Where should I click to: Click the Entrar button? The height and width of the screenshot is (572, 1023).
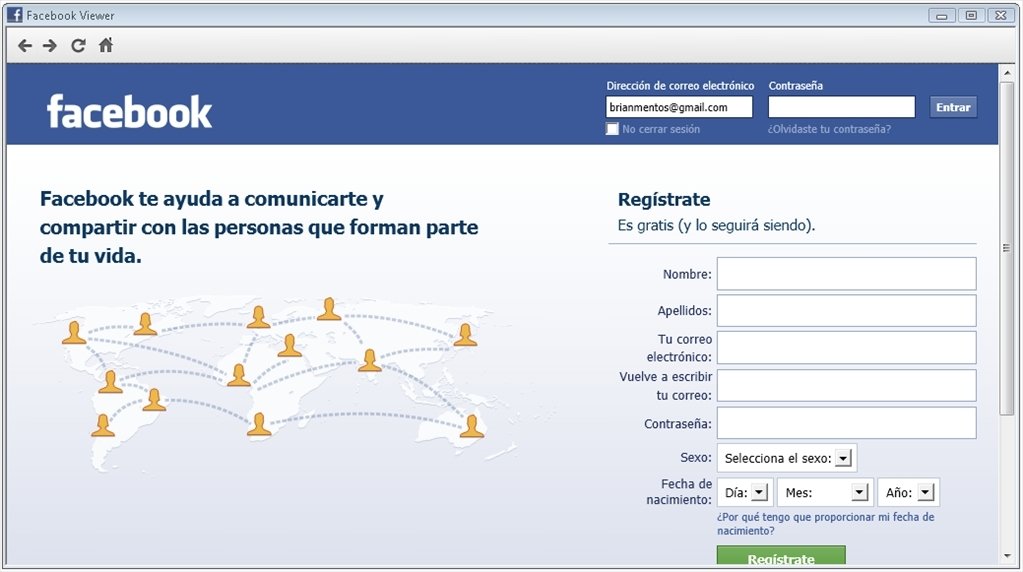(953, 107)
